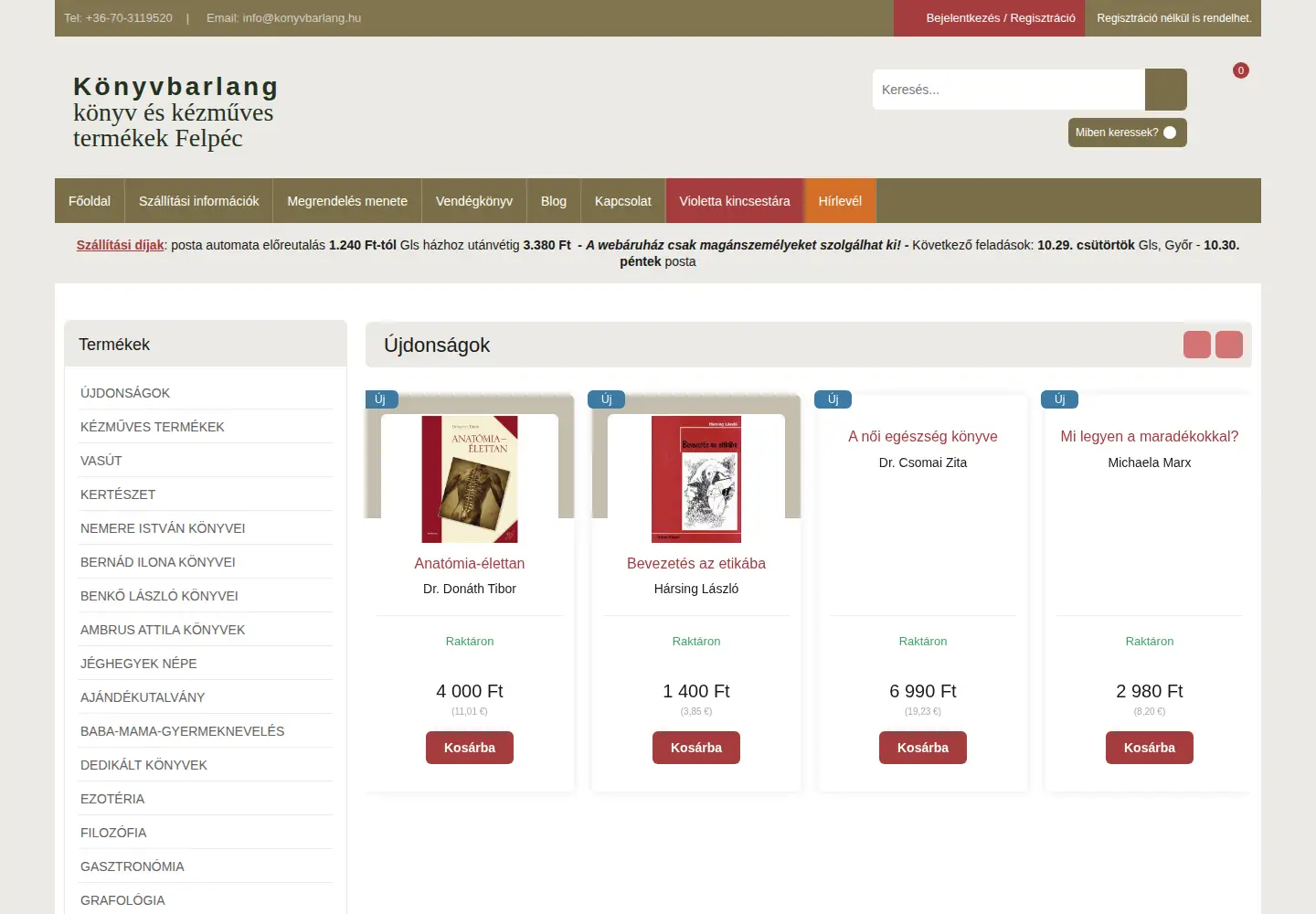Add Mi legyen a maradékokkal? to cart
This screenshot has width=1316, height=914.
1150,748
